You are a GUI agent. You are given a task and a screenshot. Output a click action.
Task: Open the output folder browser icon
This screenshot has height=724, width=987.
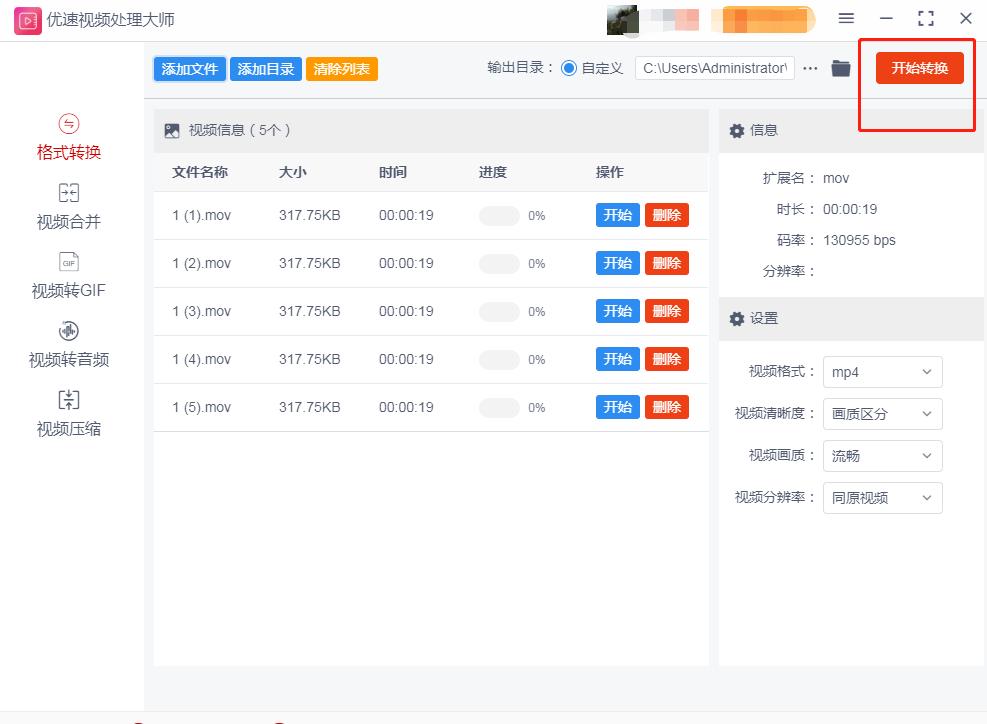pos(840,68)
